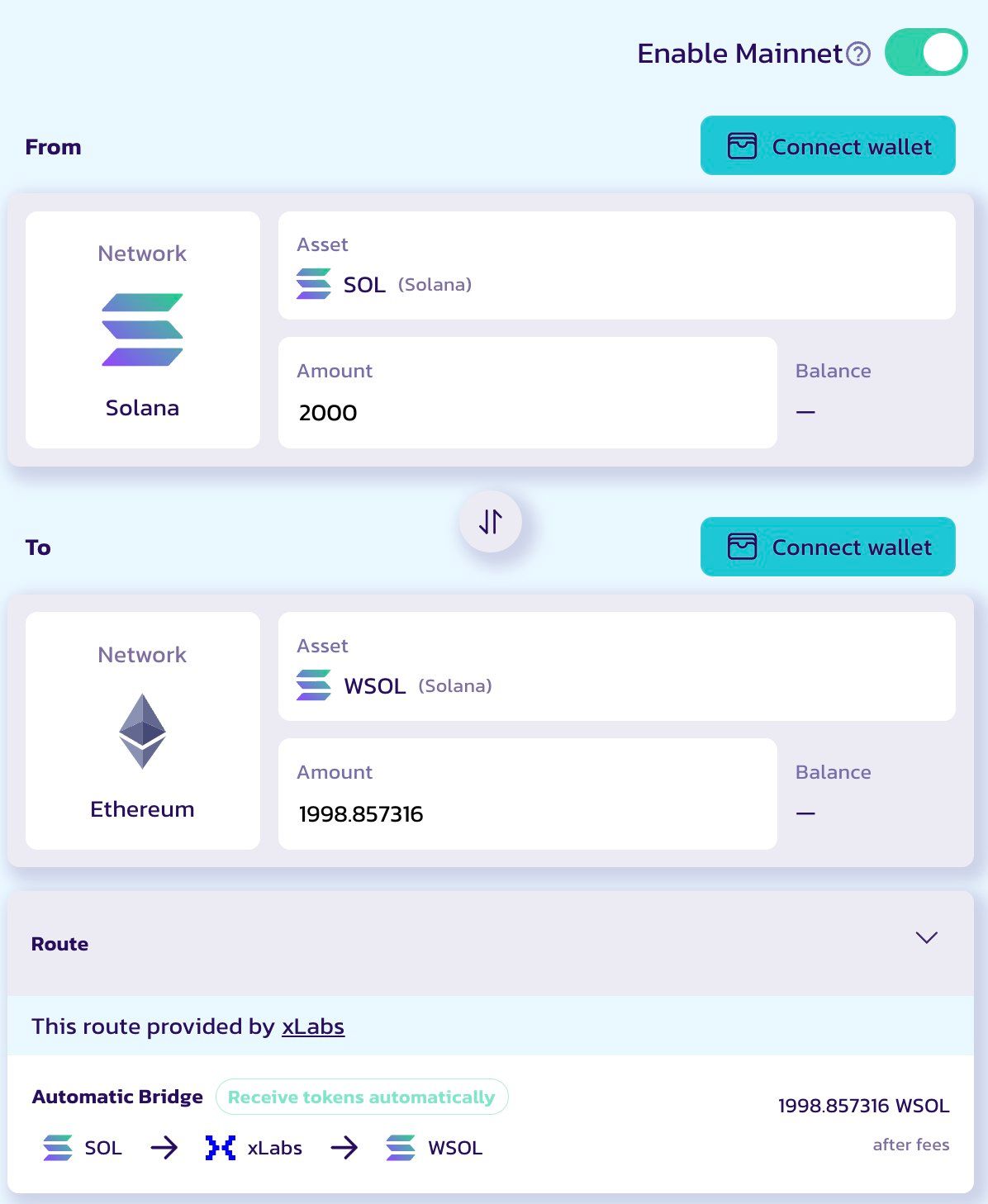Click the Receive tokens automatically badge
The height and width of the screenshot is (1204, 988).
click(361, 1097)
